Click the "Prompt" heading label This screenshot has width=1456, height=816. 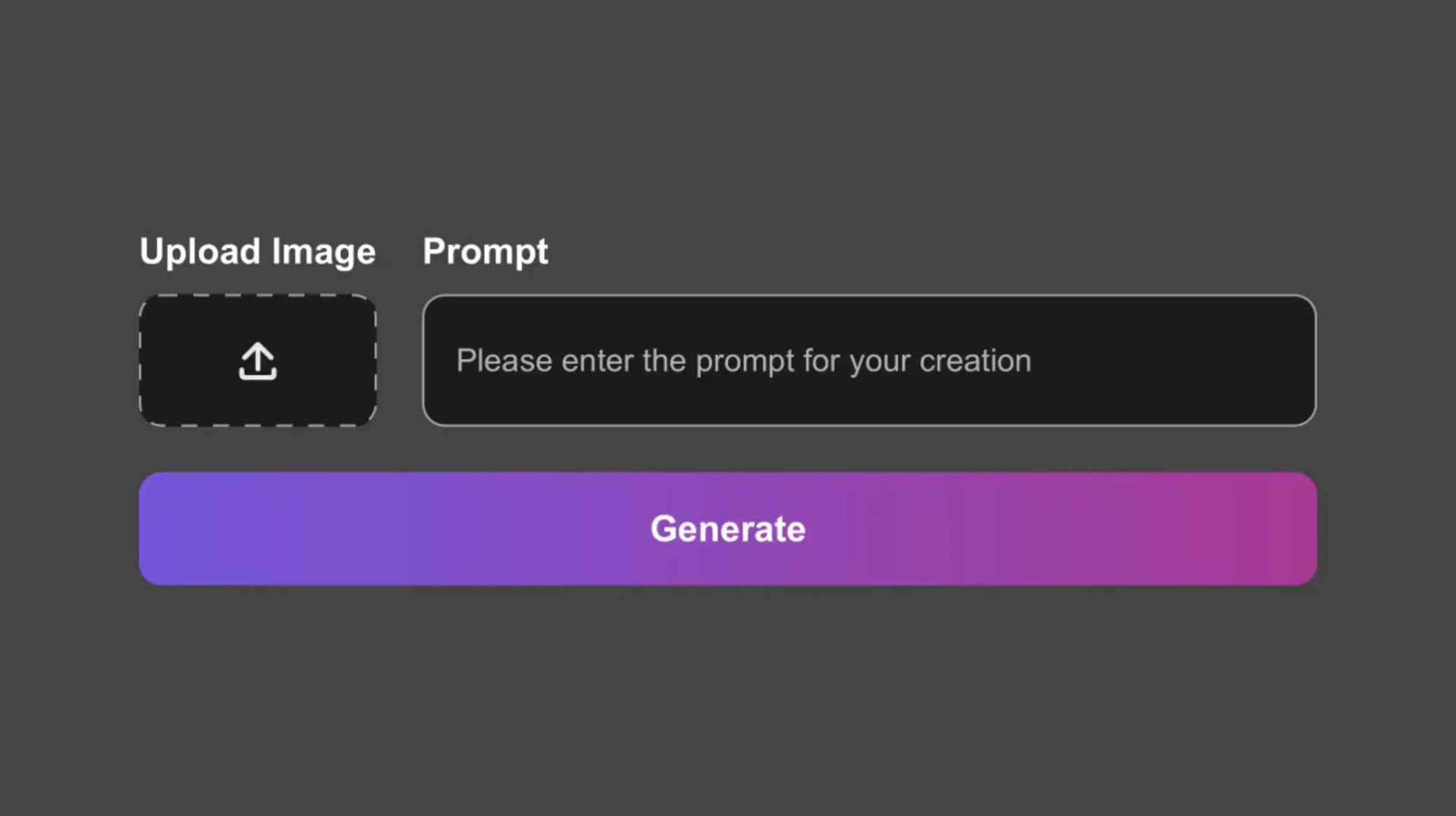point(485,252)
